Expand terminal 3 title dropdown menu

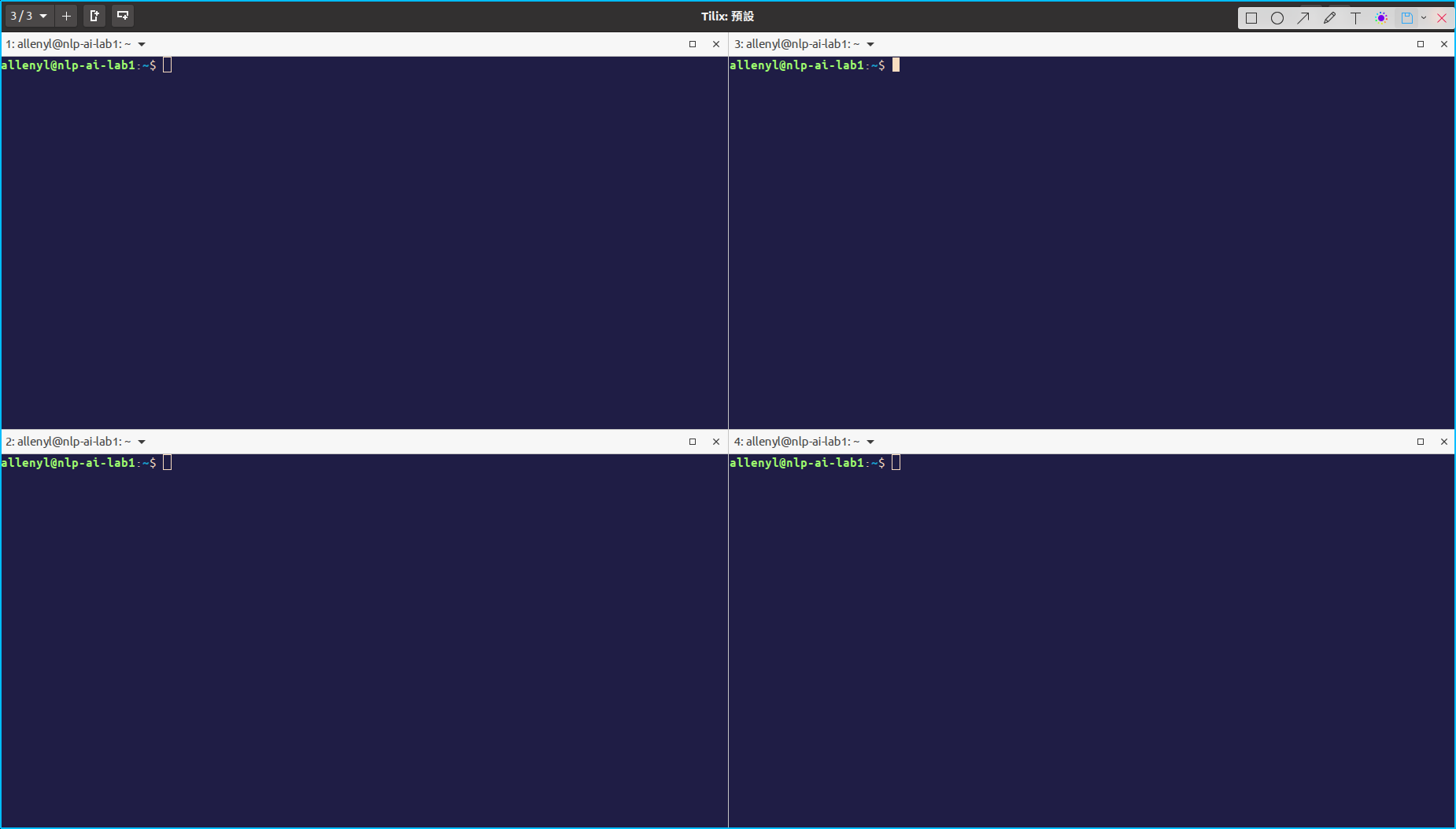click(x=870, y=45)
